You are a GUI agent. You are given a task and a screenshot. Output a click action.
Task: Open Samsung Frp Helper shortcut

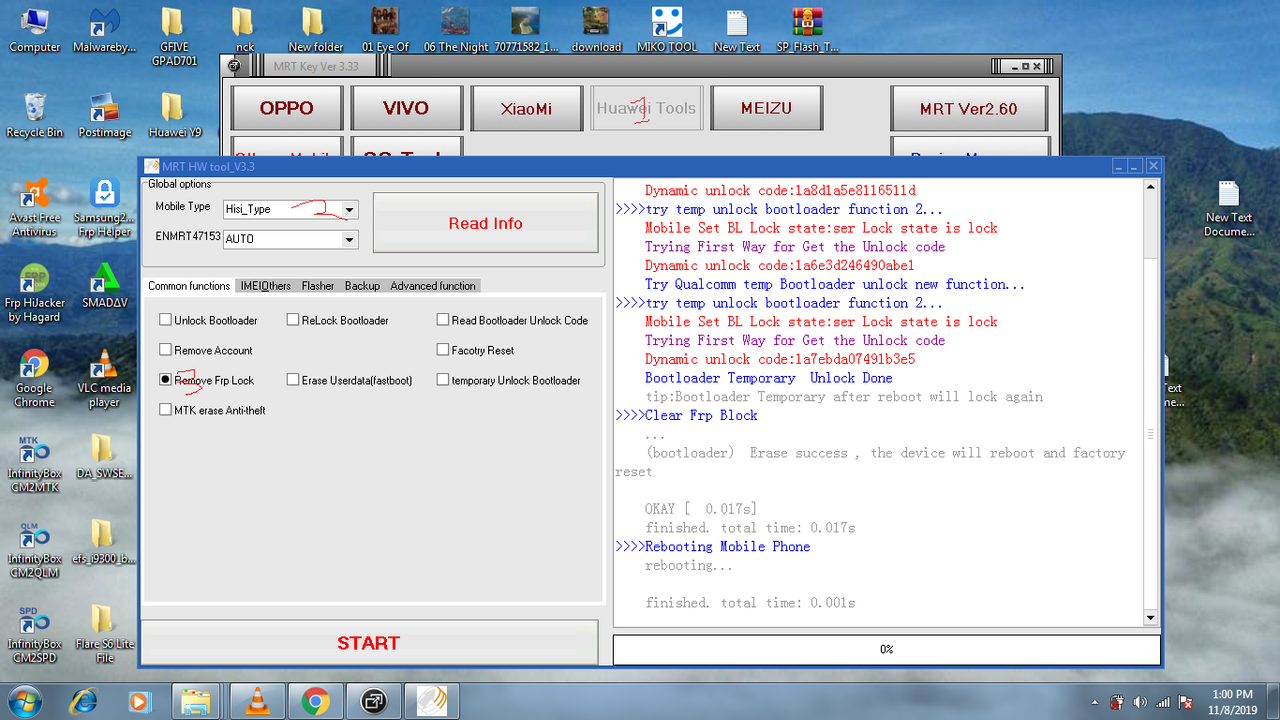click(x=104, y=208)
